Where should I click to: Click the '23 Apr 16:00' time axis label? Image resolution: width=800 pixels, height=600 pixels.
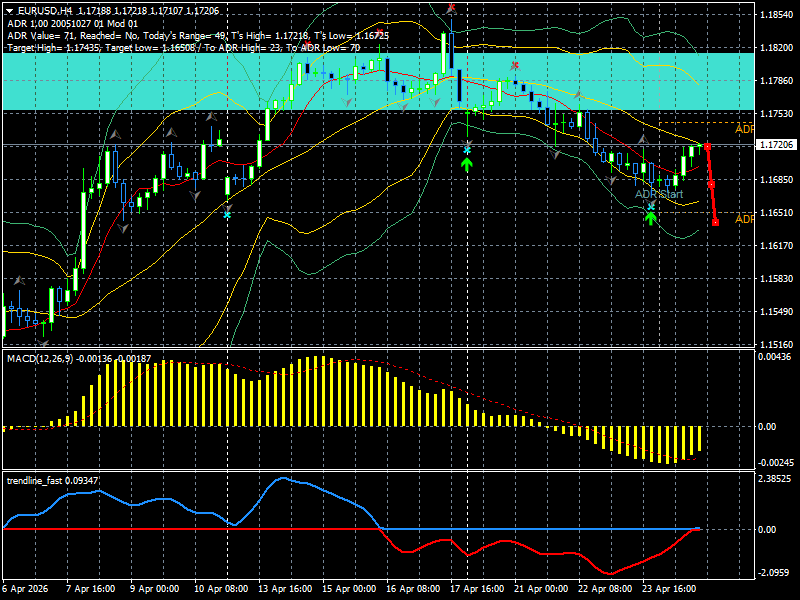click(669, 589)
